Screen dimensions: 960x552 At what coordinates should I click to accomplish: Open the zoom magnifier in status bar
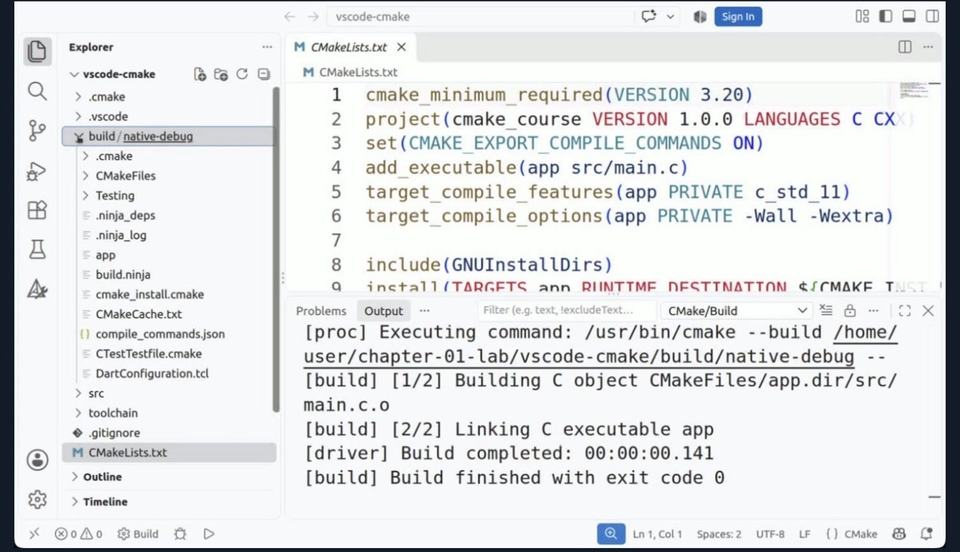(x=611, y=534)
